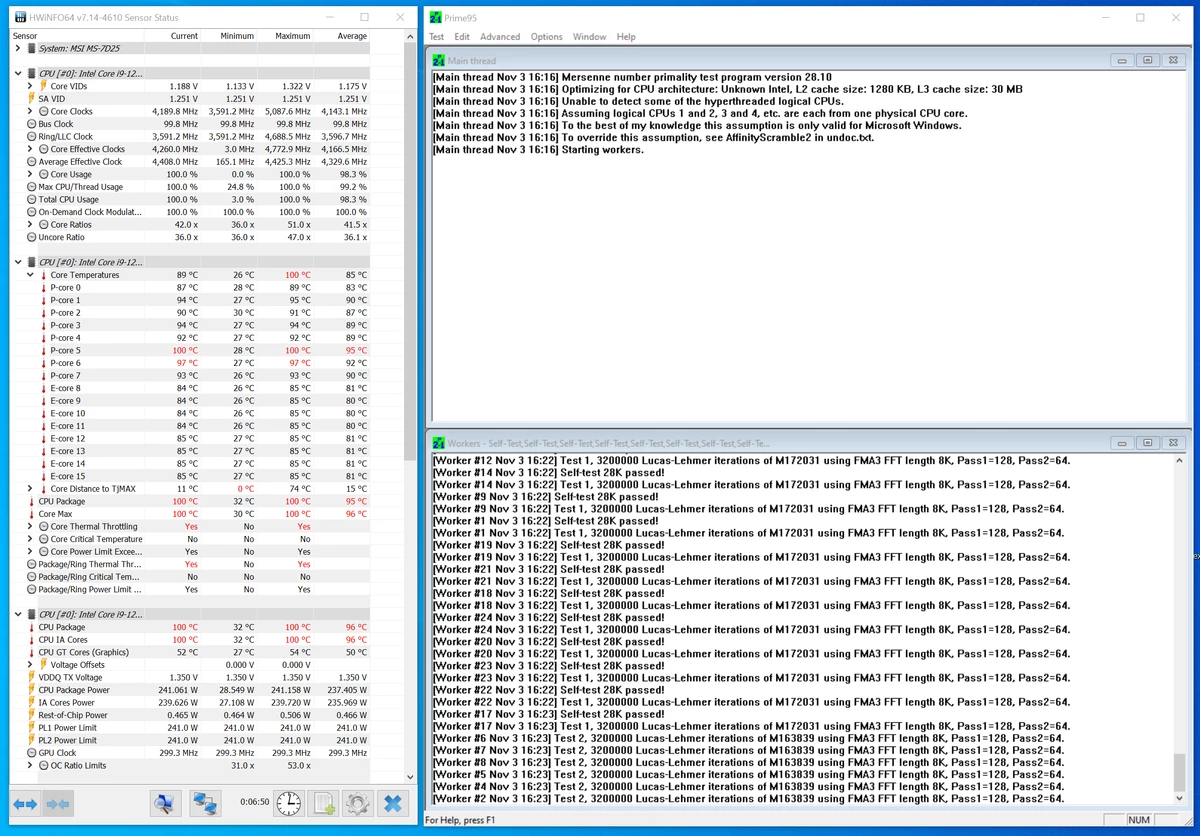Open the Window menu in Prime95
The height and width of the screenshot is (836, 1200).
[x=589, y=36]
